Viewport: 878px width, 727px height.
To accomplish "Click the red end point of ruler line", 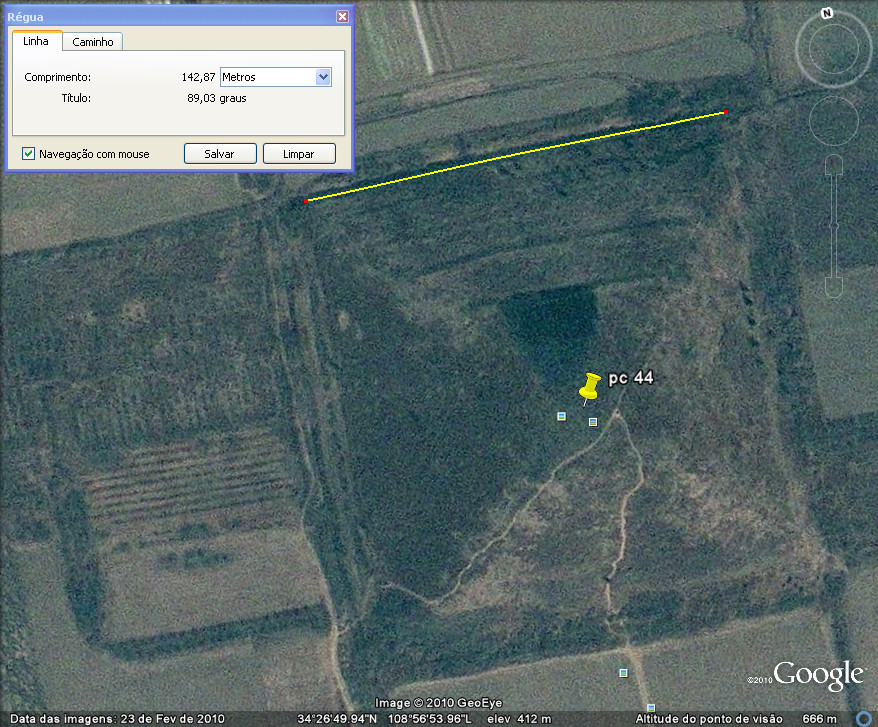I will (725, 112).
